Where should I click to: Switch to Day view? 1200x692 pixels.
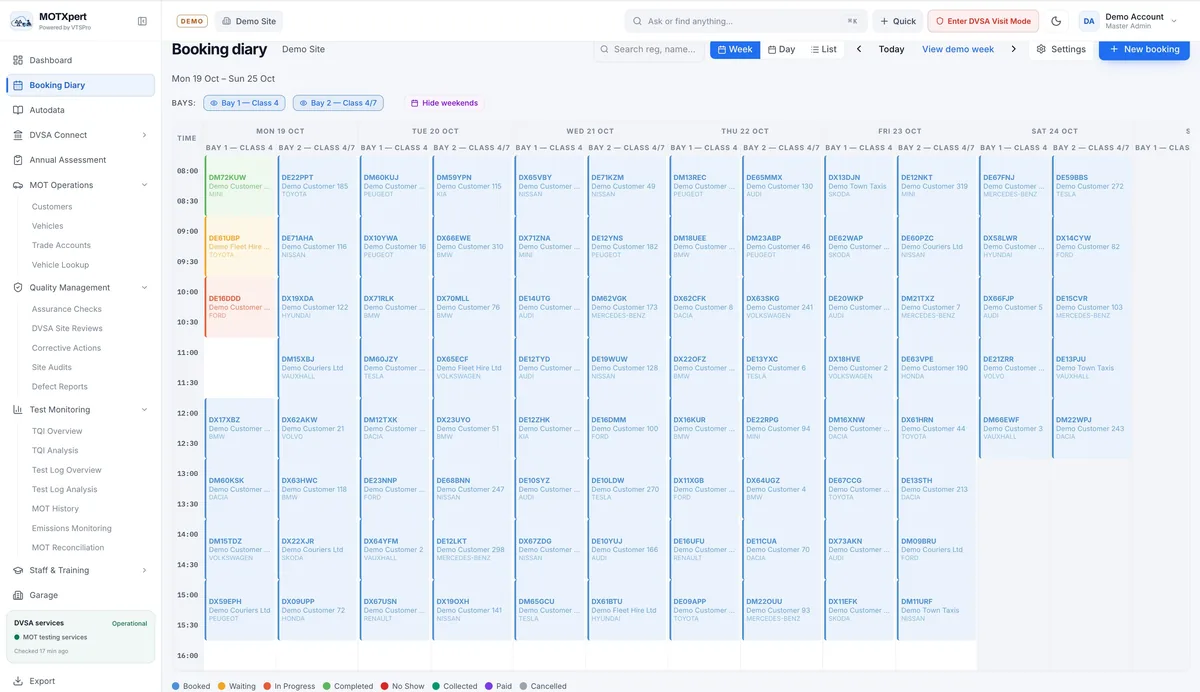point(781,49)
